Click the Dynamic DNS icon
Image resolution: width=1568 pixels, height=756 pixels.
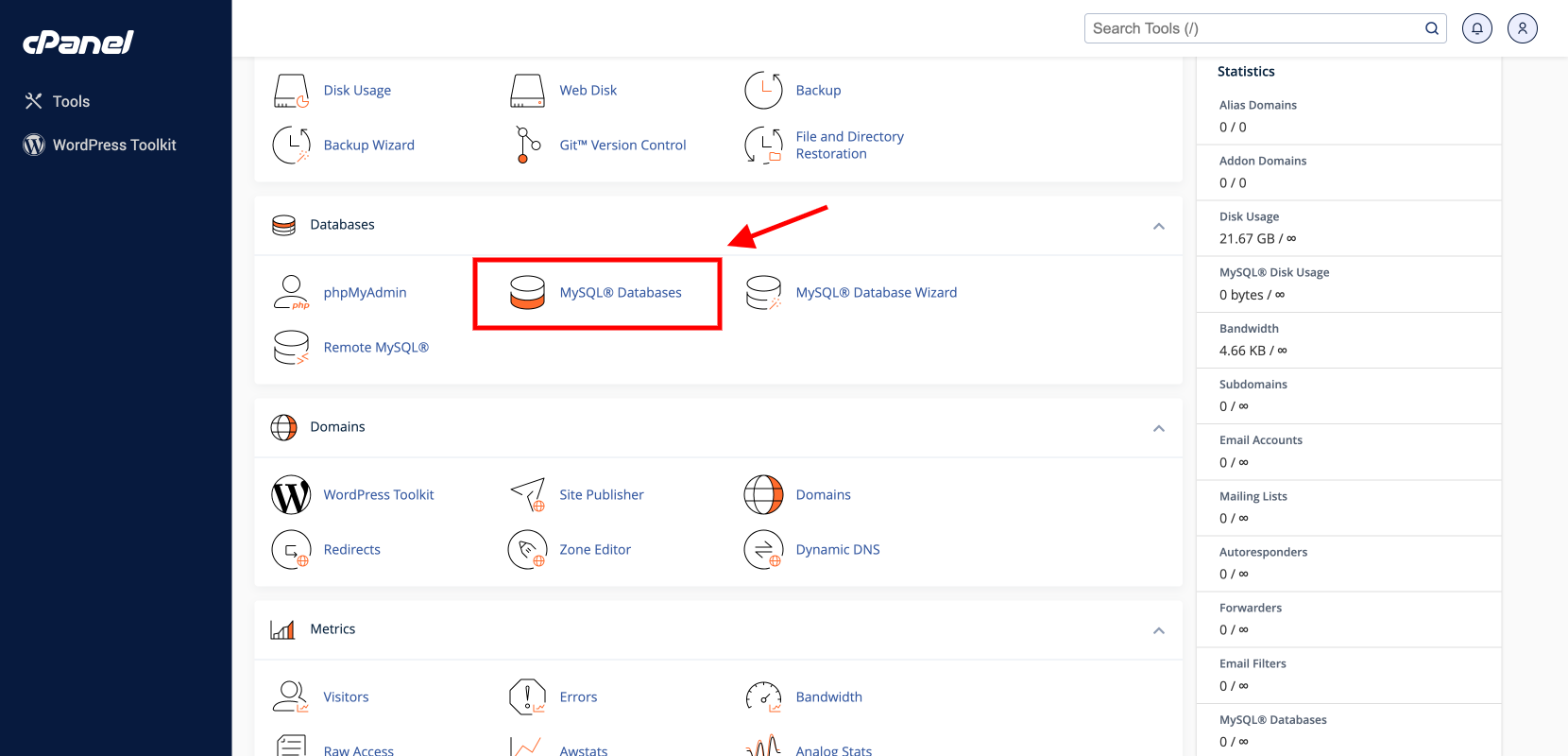763,550
